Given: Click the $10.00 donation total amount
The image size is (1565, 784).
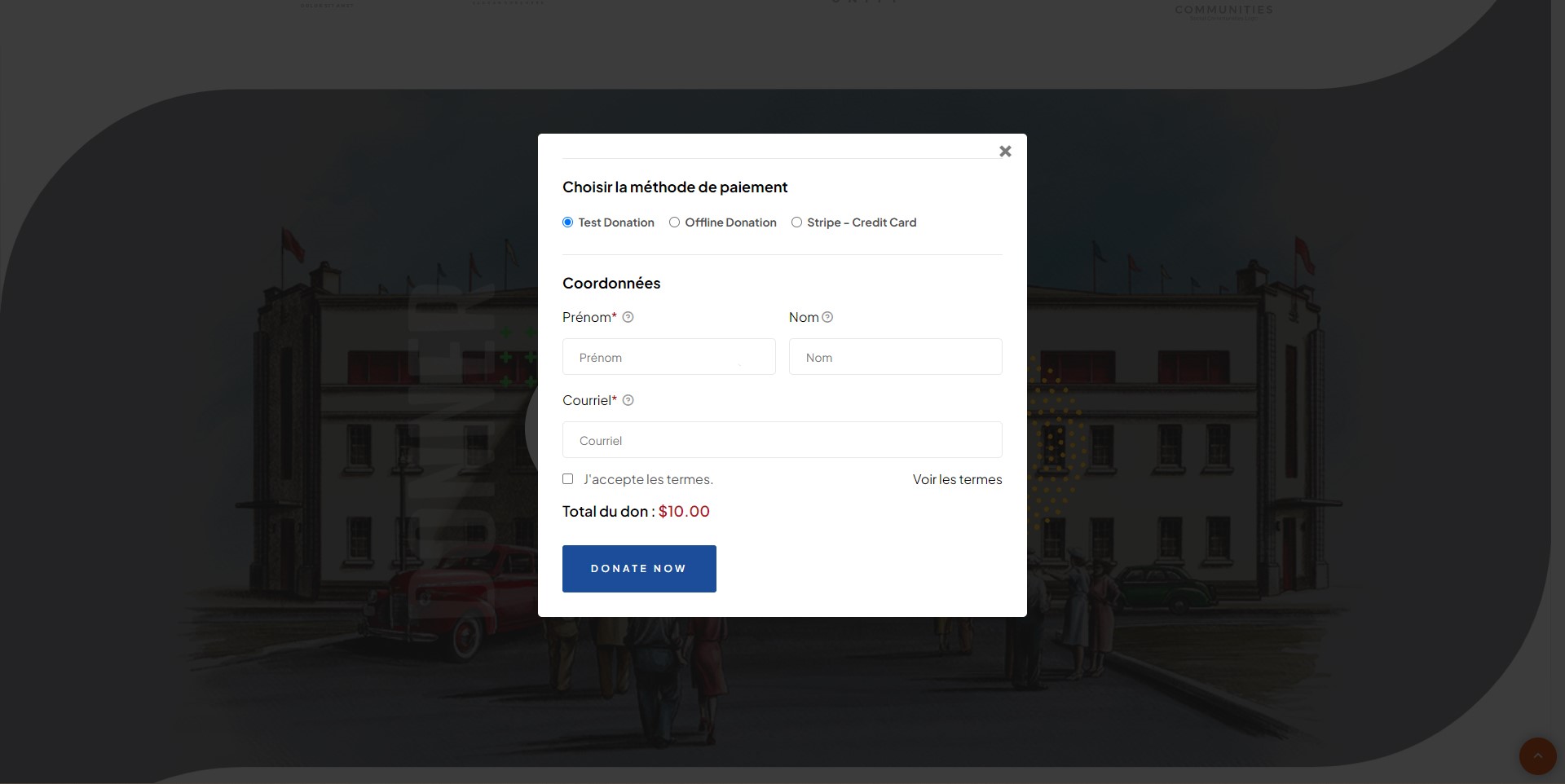Looking at the screenshot, I should pos(684,512).
